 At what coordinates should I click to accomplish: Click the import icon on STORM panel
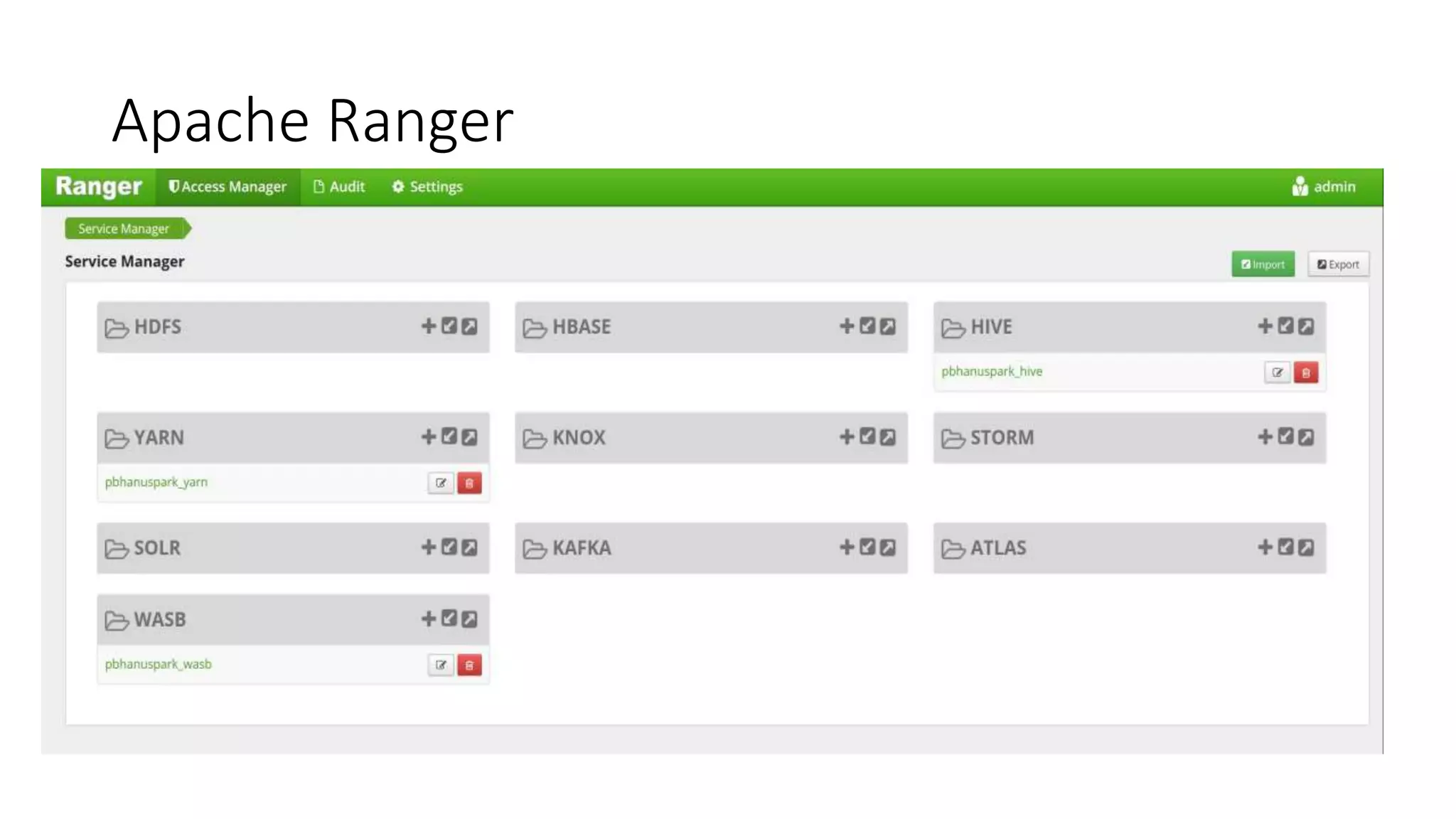pyautogui.click(x=1285, y=437)
